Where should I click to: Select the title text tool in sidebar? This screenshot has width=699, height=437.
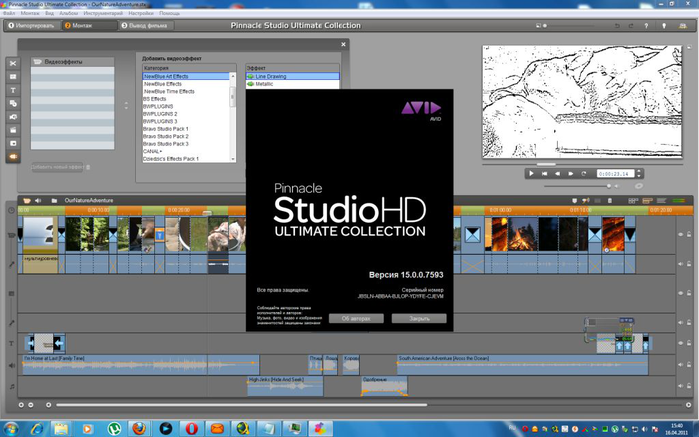pyautogui.click(x=13, y=89)
